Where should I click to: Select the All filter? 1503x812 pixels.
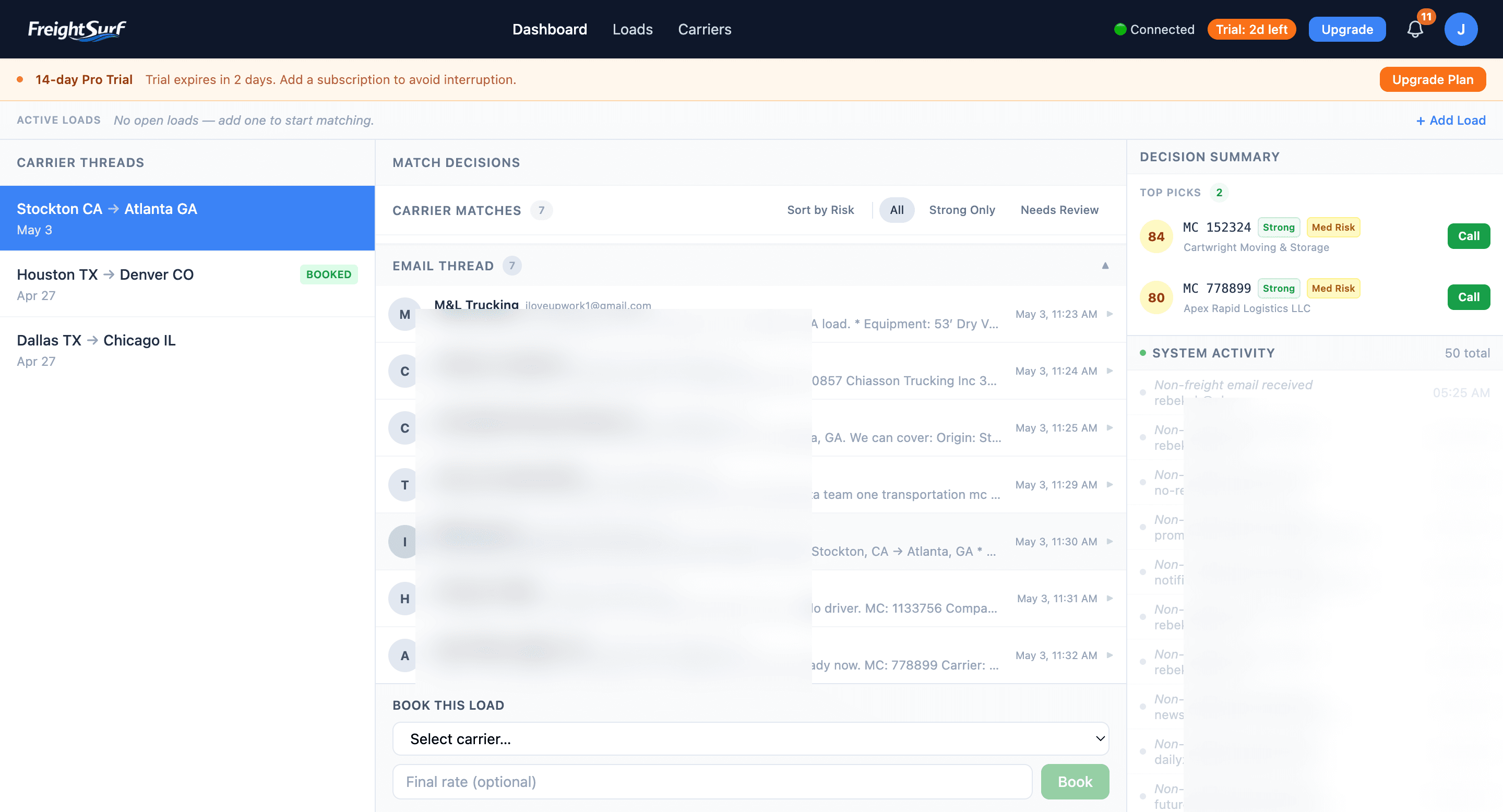(897, 210)
